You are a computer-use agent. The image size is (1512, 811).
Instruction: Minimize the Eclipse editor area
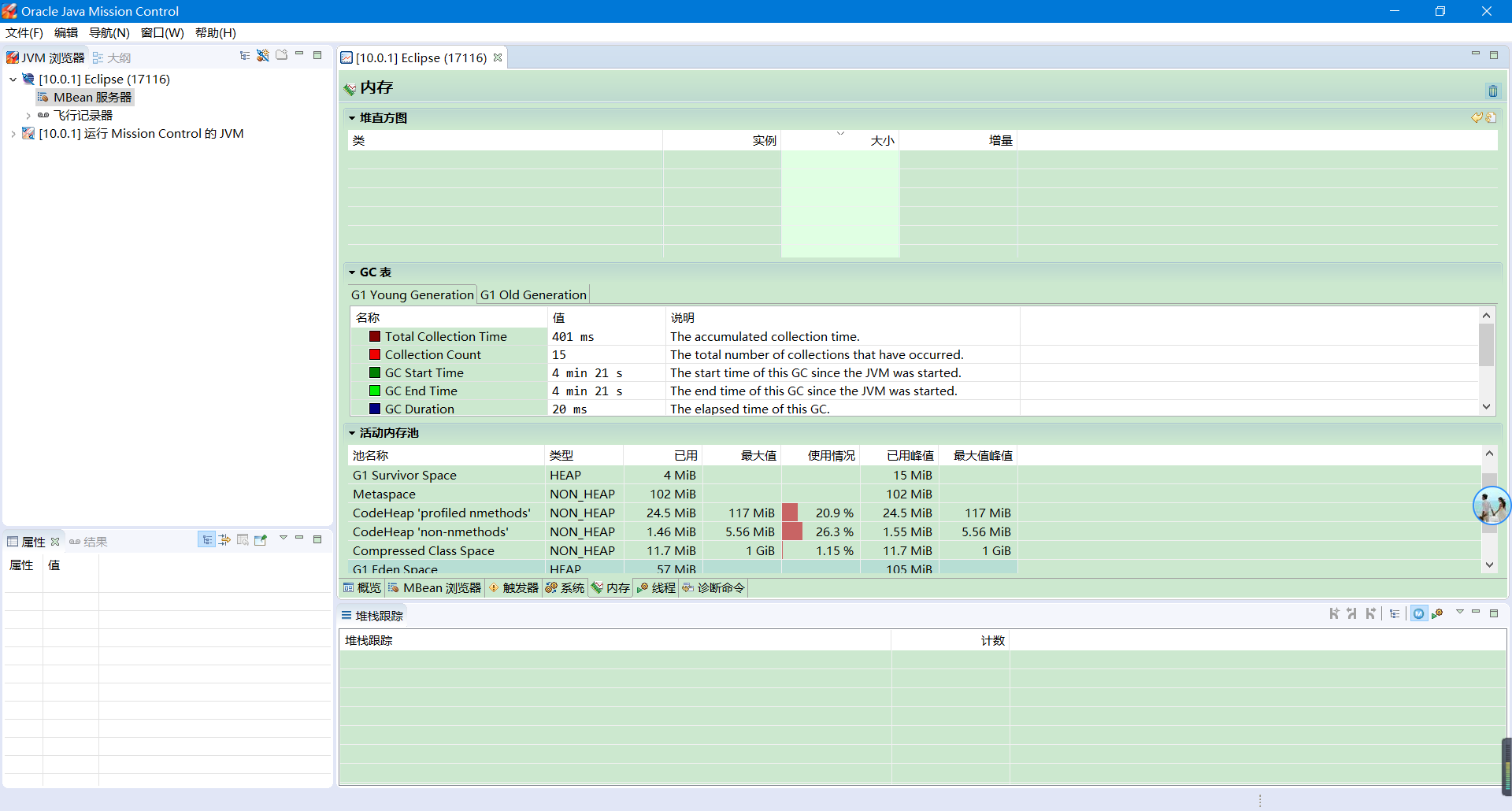[1476, 54]
